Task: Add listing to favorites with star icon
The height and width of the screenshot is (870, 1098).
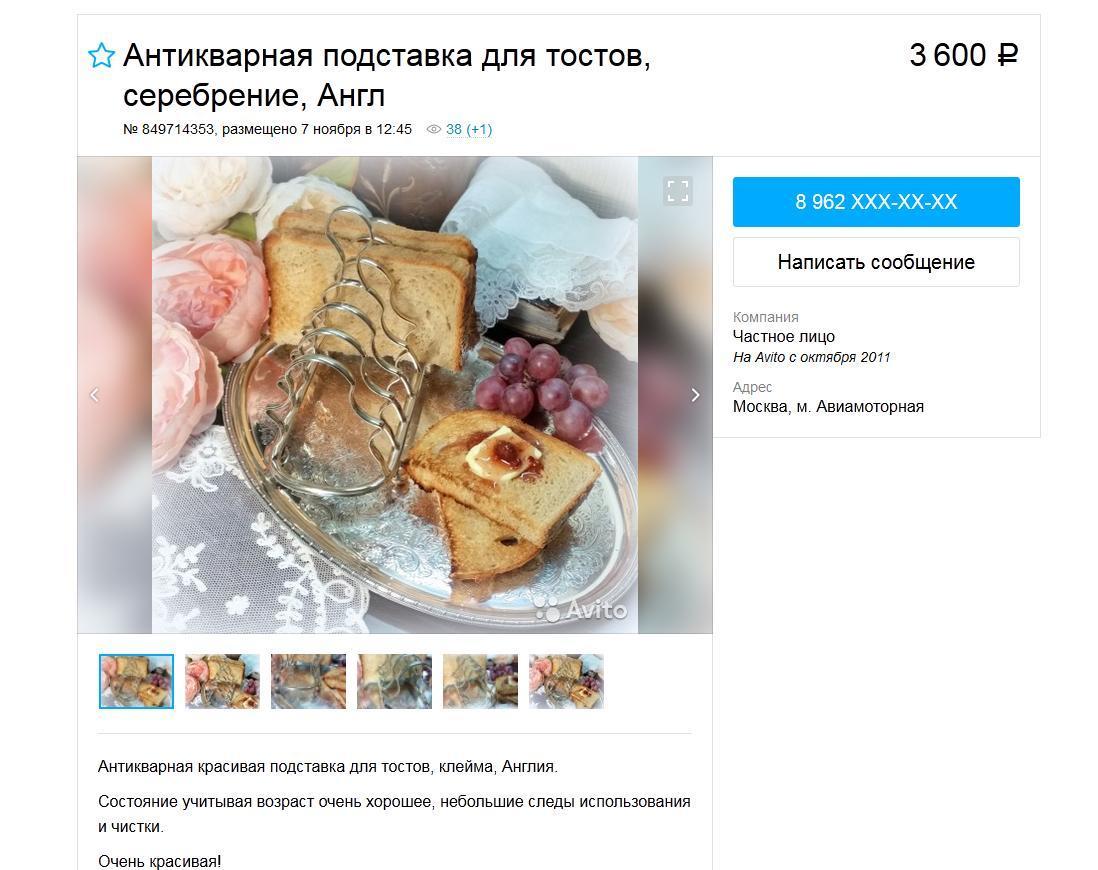Action: pyautogui.click(x=102, y=55)
